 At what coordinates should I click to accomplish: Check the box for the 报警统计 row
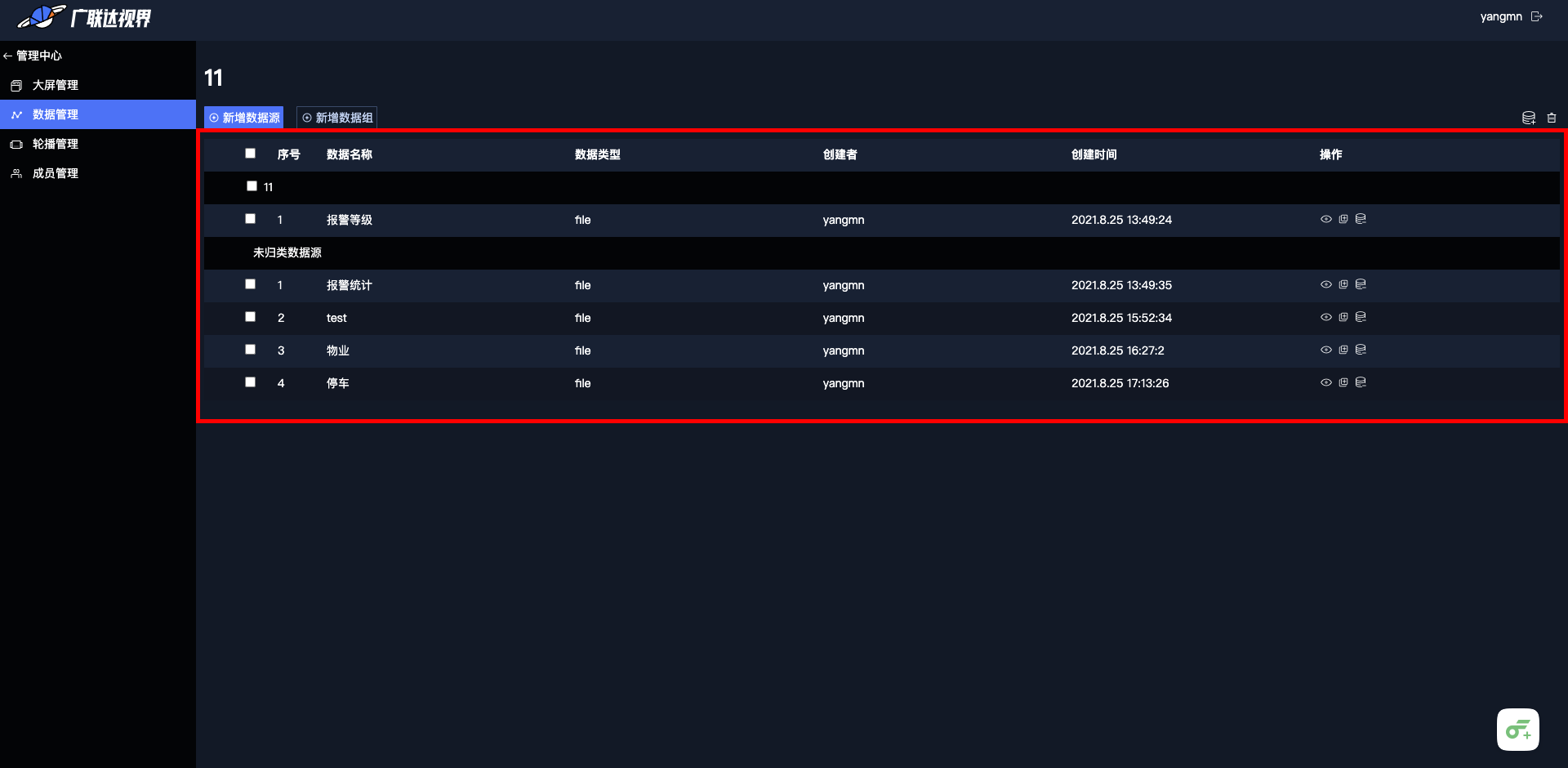[251, 284]
